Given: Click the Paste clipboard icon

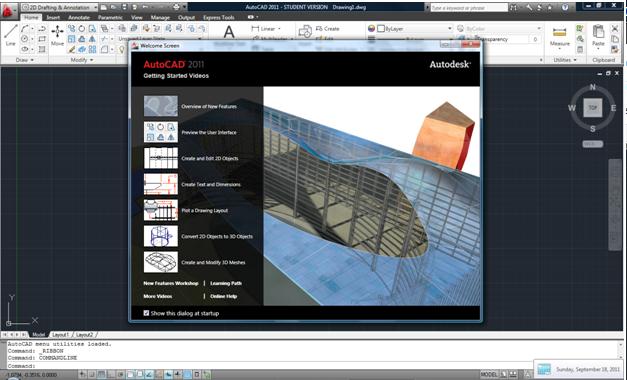Looking at the screenshot, I should click(x=598, y=35).
